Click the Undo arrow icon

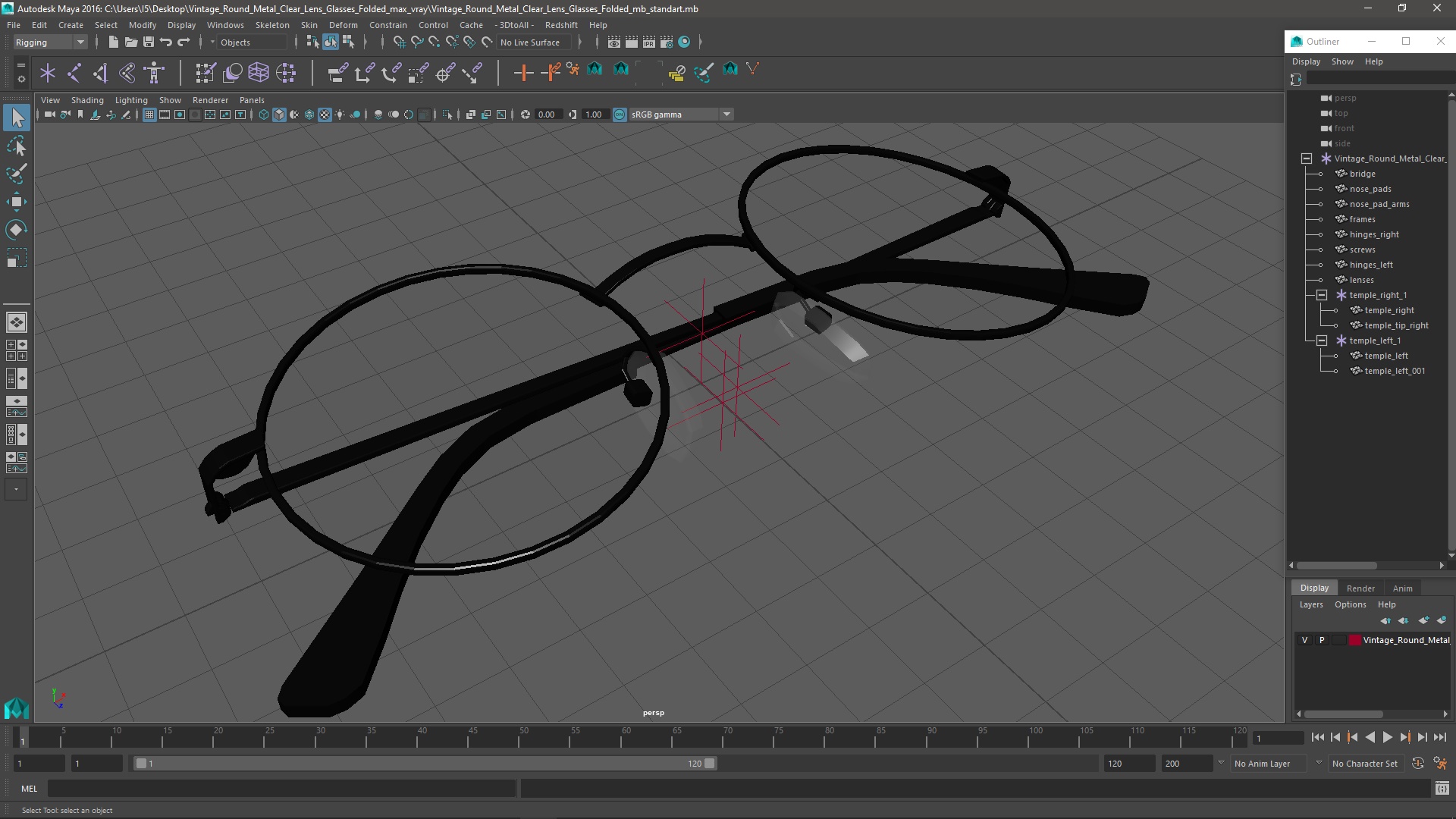(165, 42)
